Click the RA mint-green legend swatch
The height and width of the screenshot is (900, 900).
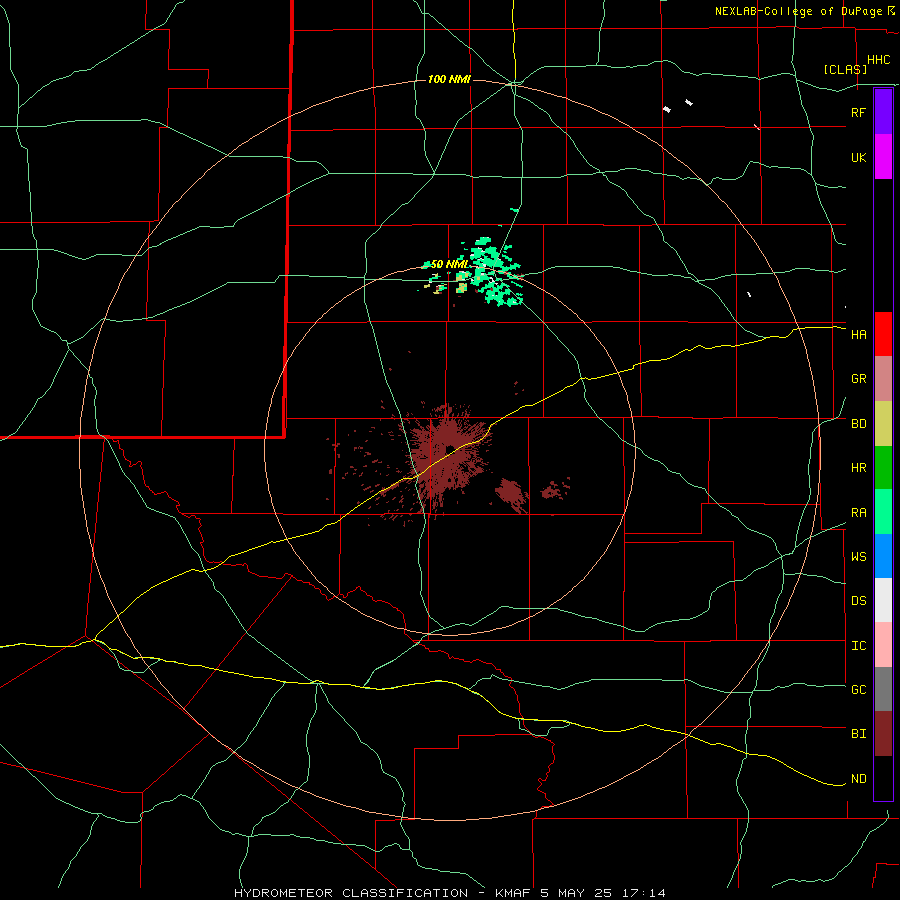(883, 512)
